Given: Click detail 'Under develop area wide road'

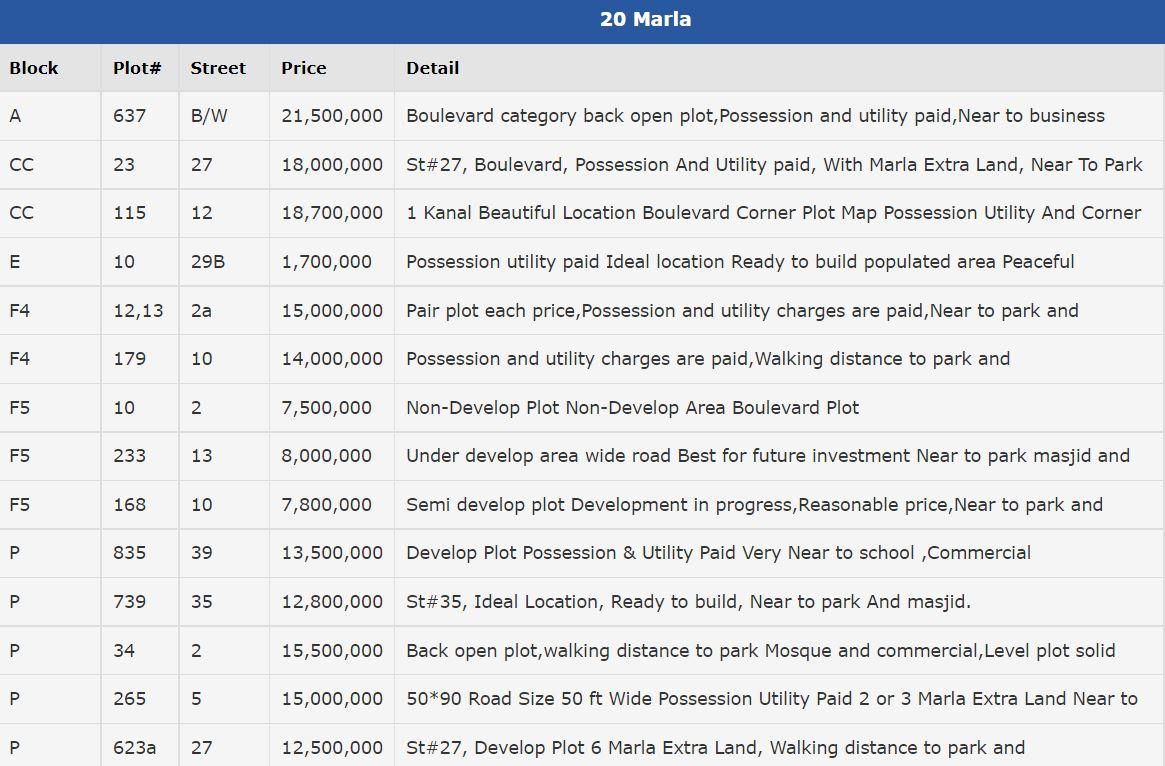Looking at the screenshot, I should (768, 456).
